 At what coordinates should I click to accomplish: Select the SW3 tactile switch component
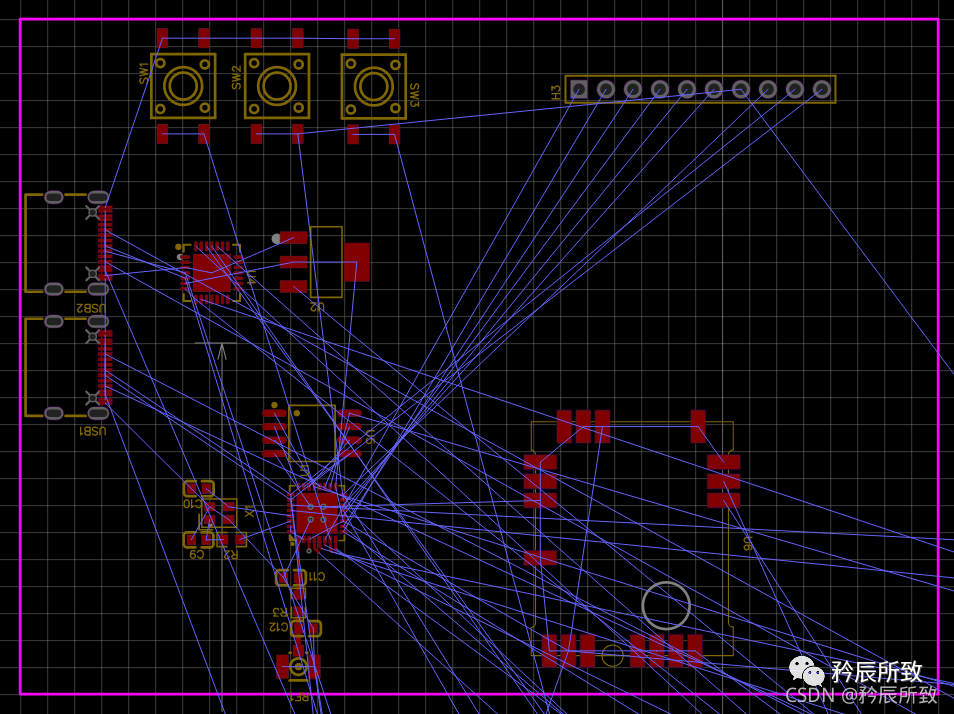click(373, 86)
